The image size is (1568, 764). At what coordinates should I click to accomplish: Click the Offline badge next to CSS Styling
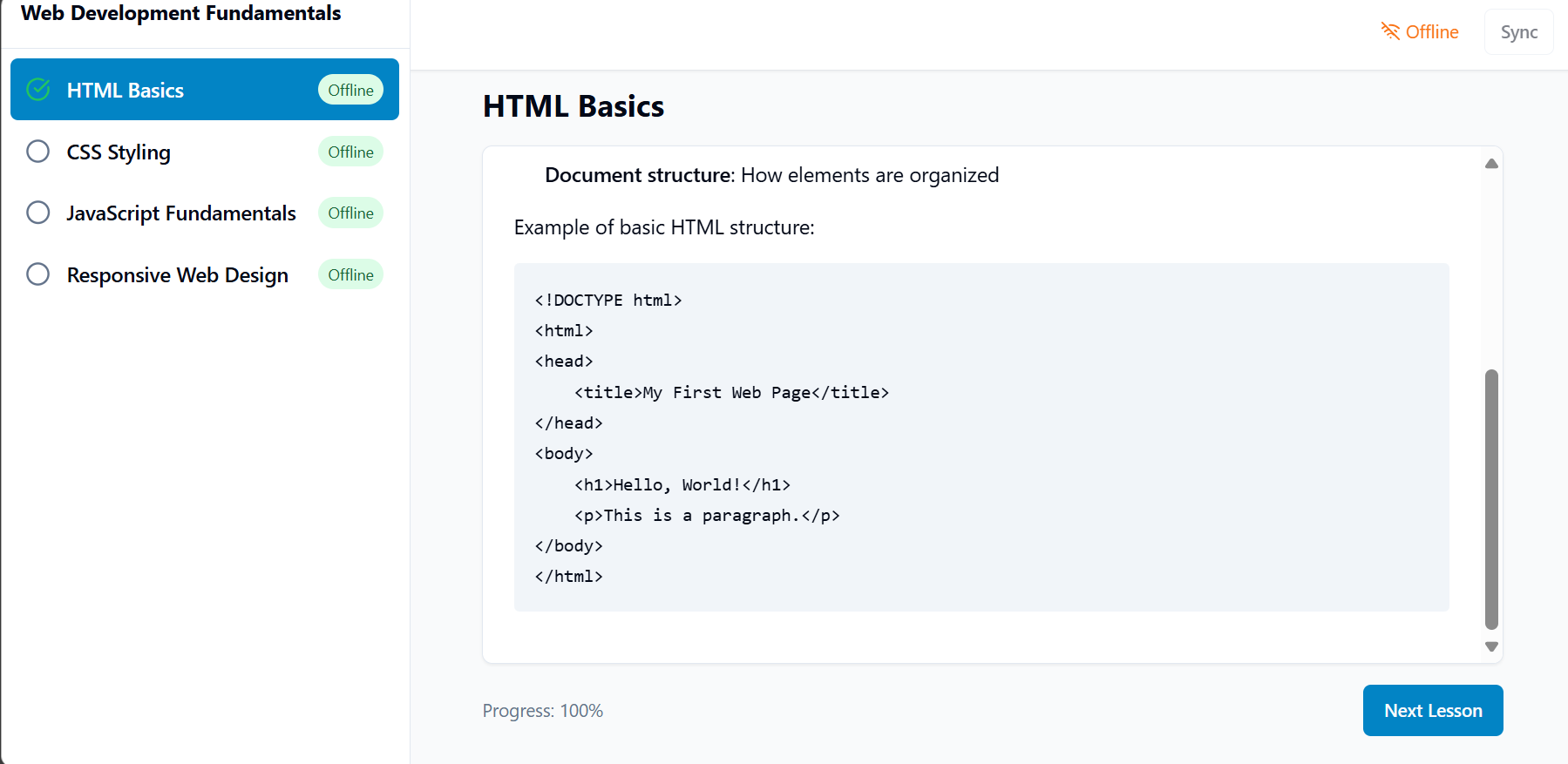coord(350,152)
